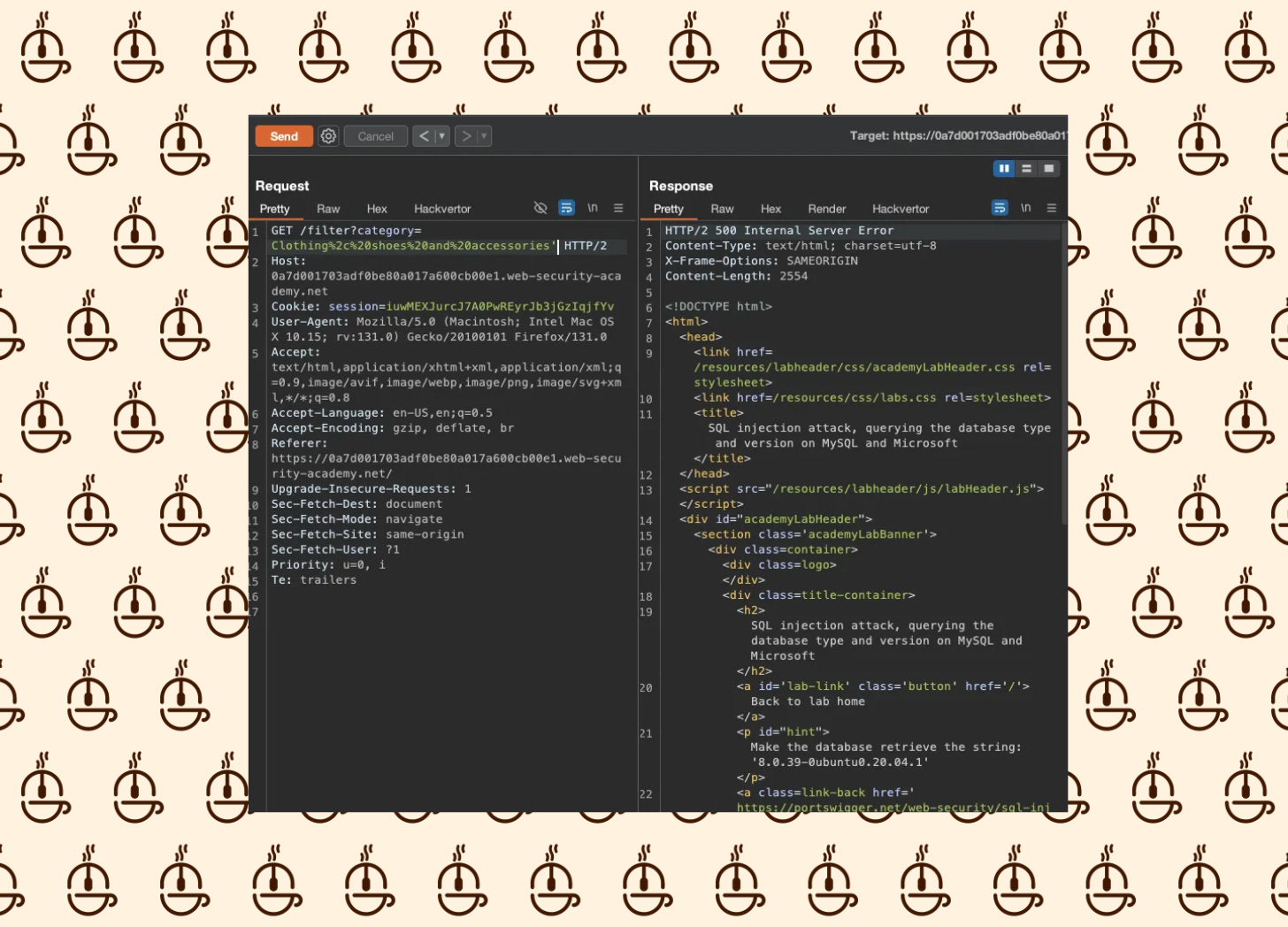Image resolution: width=1288 pixels, height=927 pixels.
Task: Click the 'X-Frame-Options: SAMEORIGIN' response header
Action: [762, 261]
